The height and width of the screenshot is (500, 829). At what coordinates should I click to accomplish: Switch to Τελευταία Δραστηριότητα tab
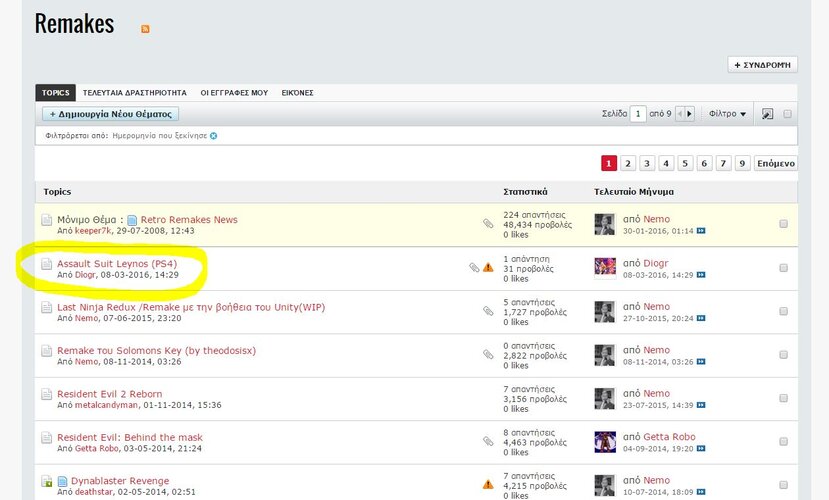(134, 92)
